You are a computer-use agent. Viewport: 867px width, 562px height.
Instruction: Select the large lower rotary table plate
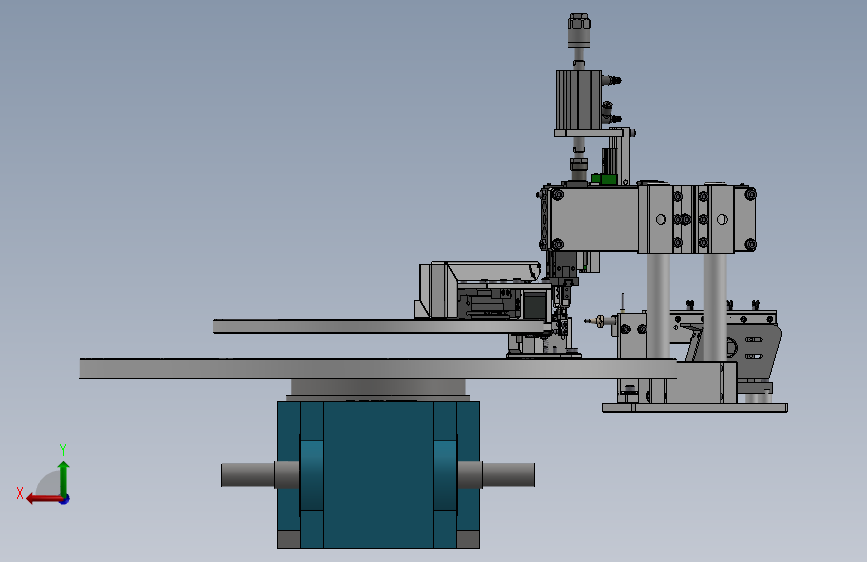pos(378,369)
